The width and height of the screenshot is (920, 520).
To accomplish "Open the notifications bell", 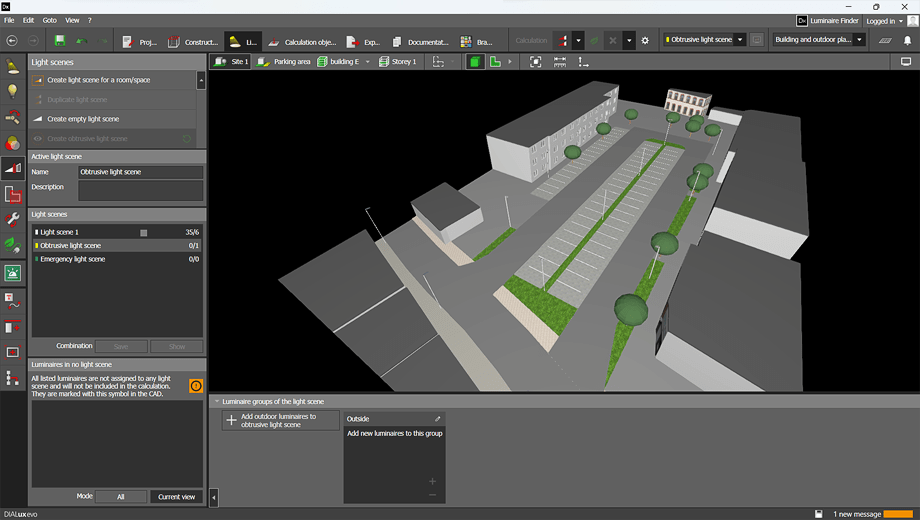I will pos(907,41).
